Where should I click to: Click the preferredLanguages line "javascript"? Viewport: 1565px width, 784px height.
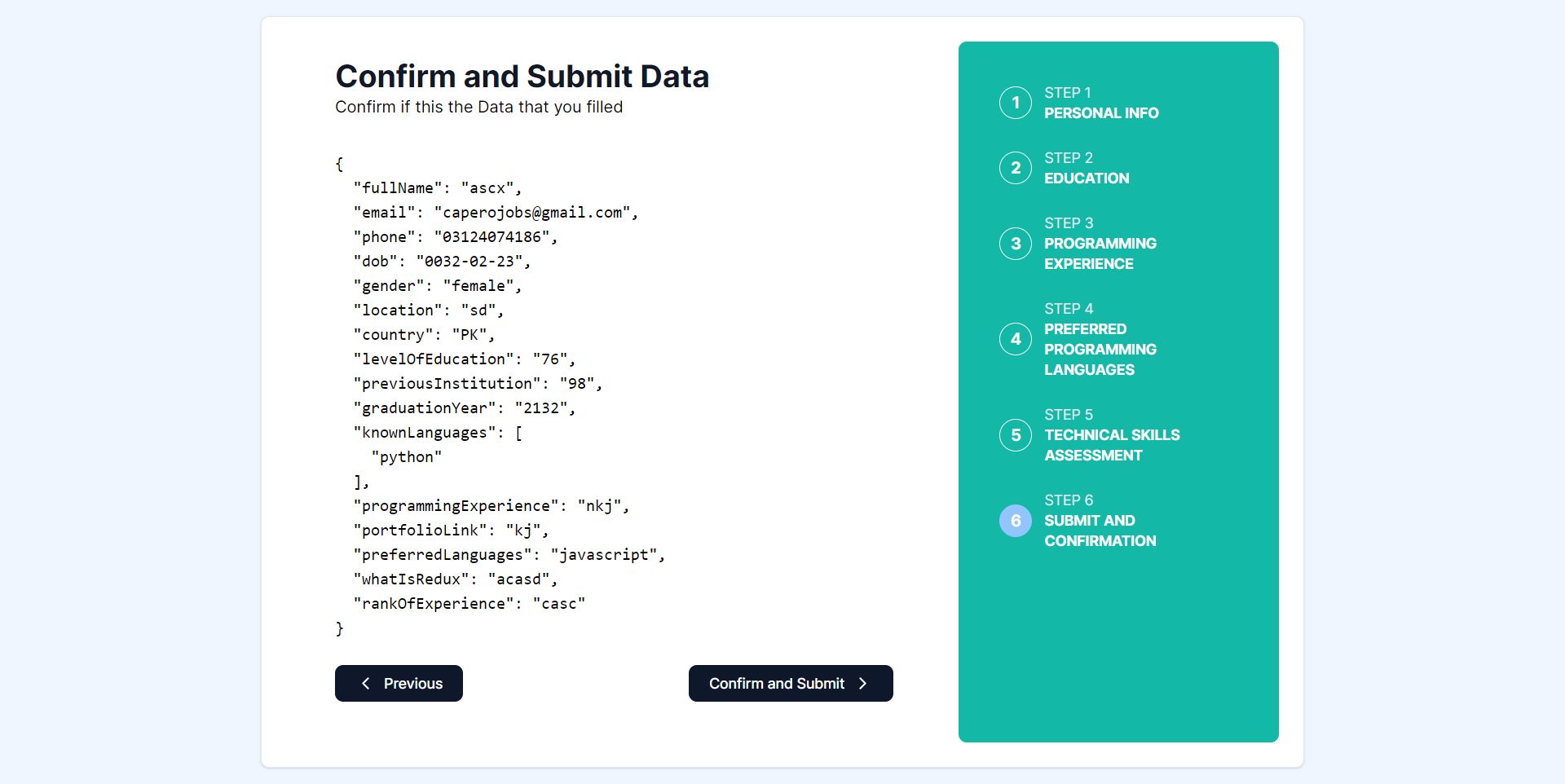(509, 555)
